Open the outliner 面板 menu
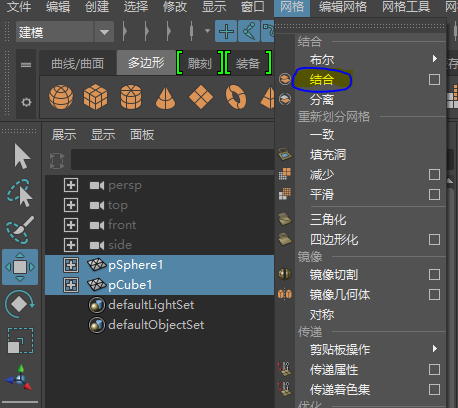This screenshot has width=458, height=408. coord(142,135)
